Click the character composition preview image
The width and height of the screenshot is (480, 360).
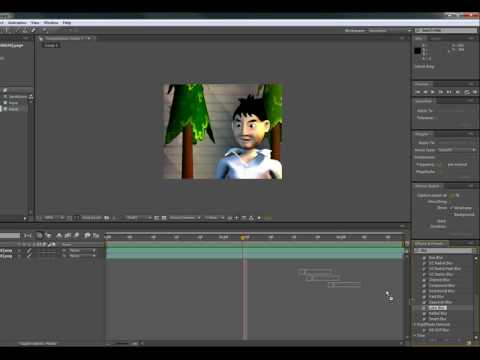(x=223, y=131)
